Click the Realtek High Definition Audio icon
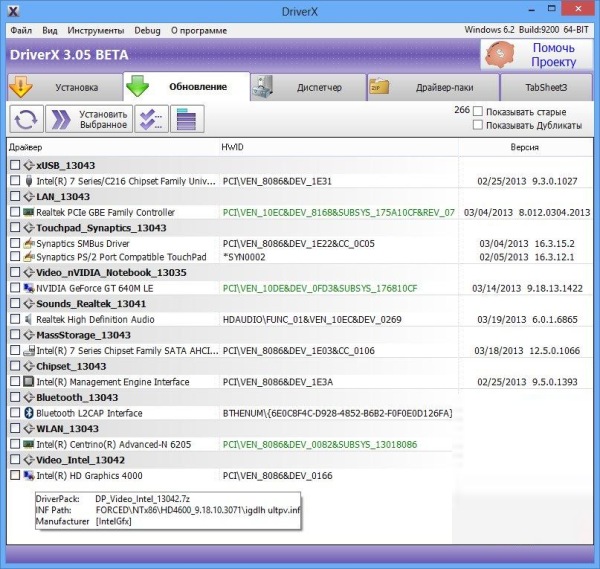The height and width of the screenshot is (569, 600). tap(28, 319)
